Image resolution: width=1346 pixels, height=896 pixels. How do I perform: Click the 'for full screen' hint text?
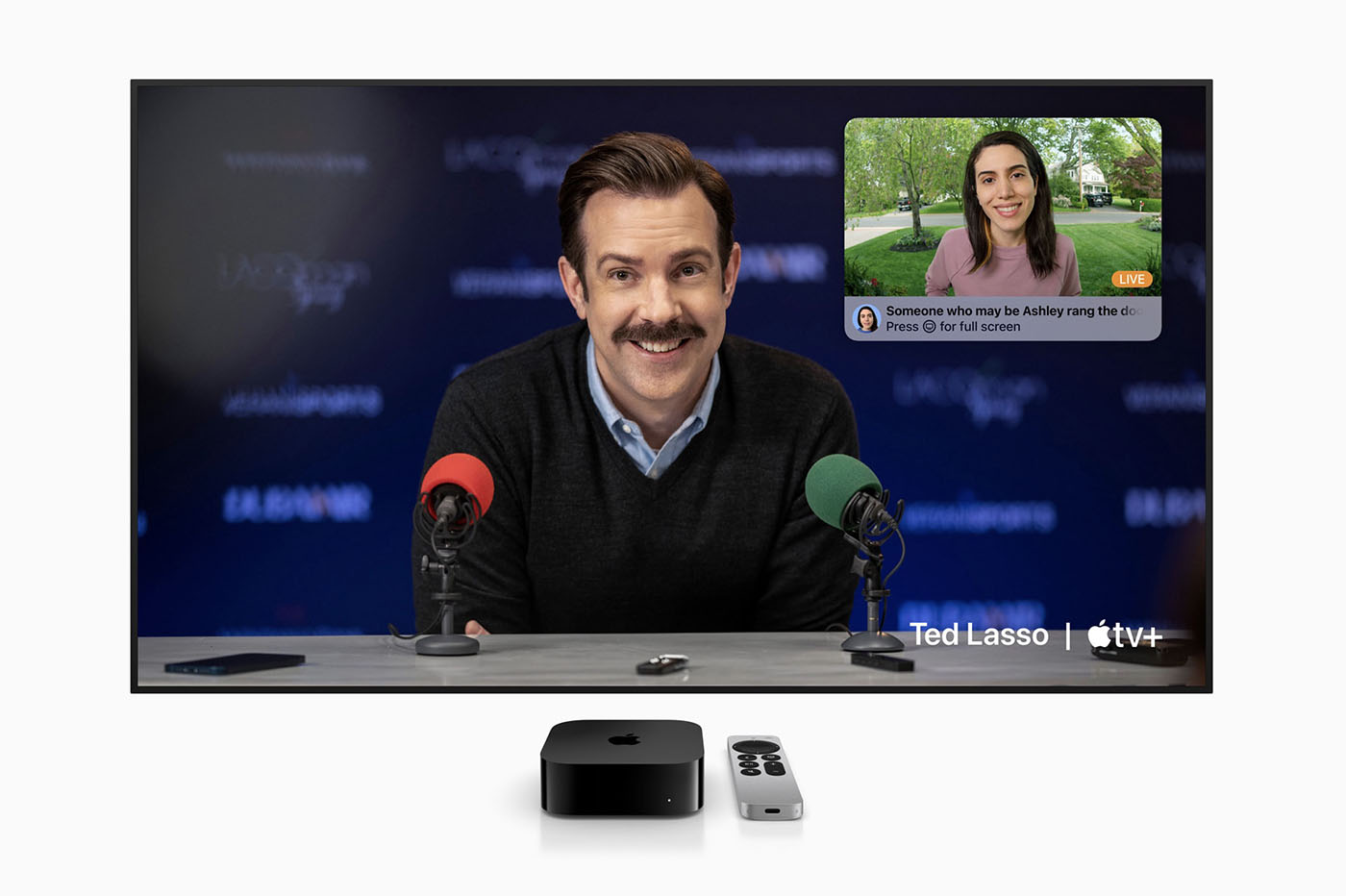point(980,327)
